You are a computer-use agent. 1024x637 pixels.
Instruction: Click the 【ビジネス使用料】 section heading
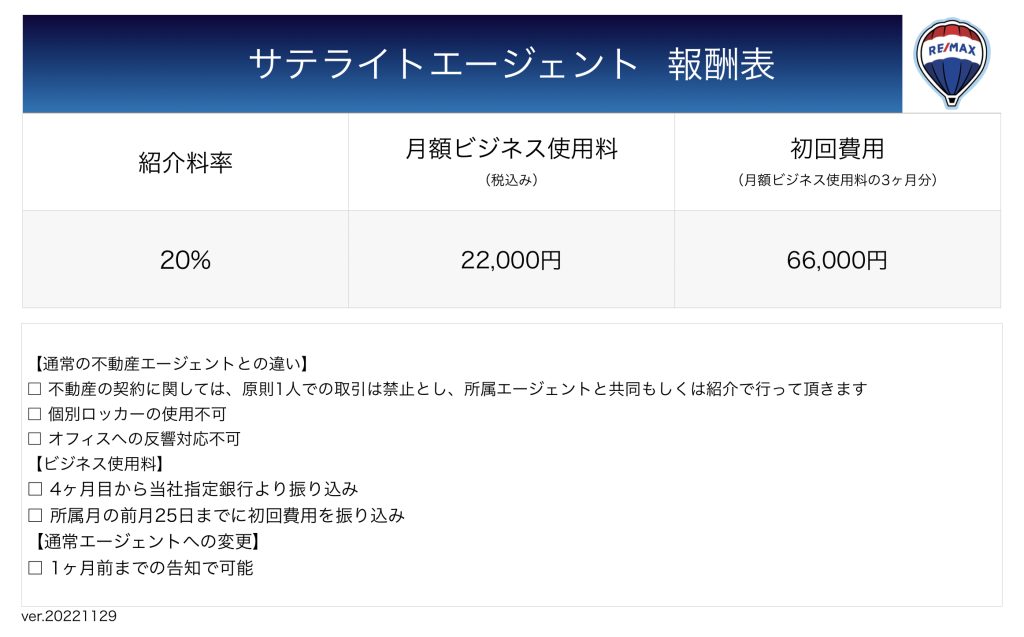tap(97, 464)
